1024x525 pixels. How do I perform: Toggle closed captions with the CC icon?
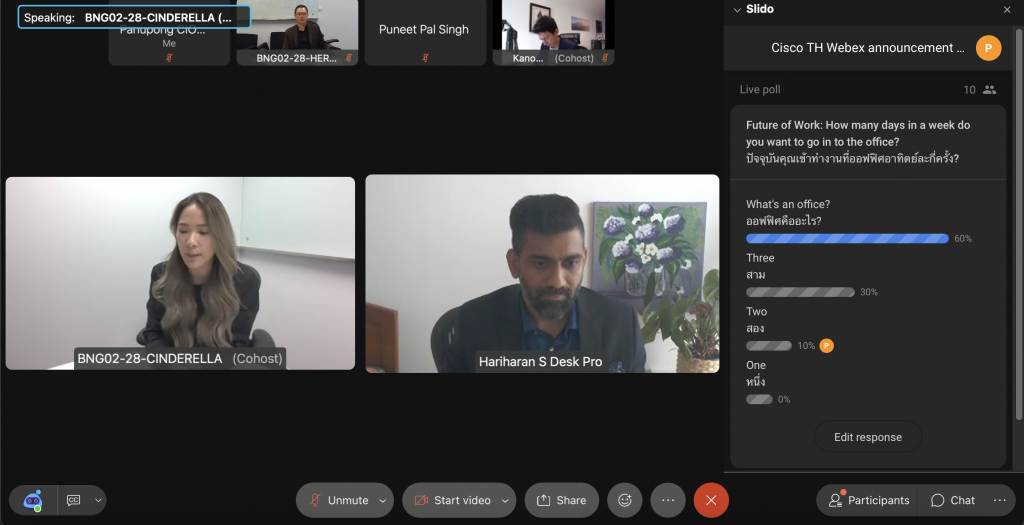click(73, 500)
